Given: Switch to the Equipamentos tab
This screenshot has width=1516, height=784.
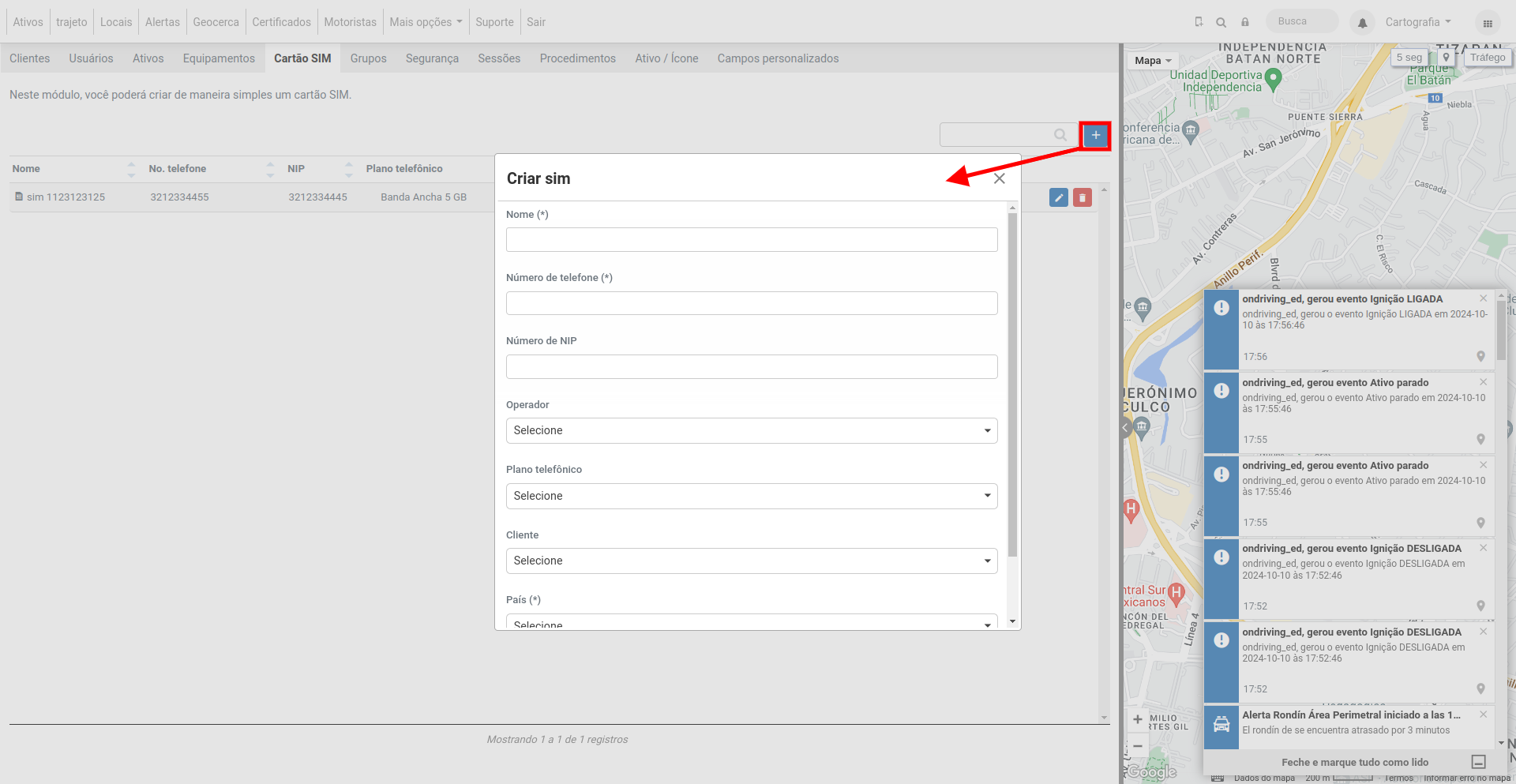Looking at the screenshot, I should click(x=219, y=58).
